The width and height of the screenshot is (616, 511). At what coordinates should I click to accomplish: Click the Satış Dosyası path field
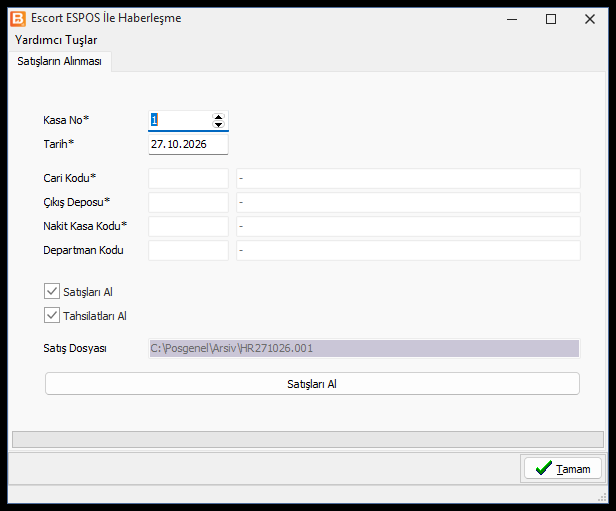point(364,348)
